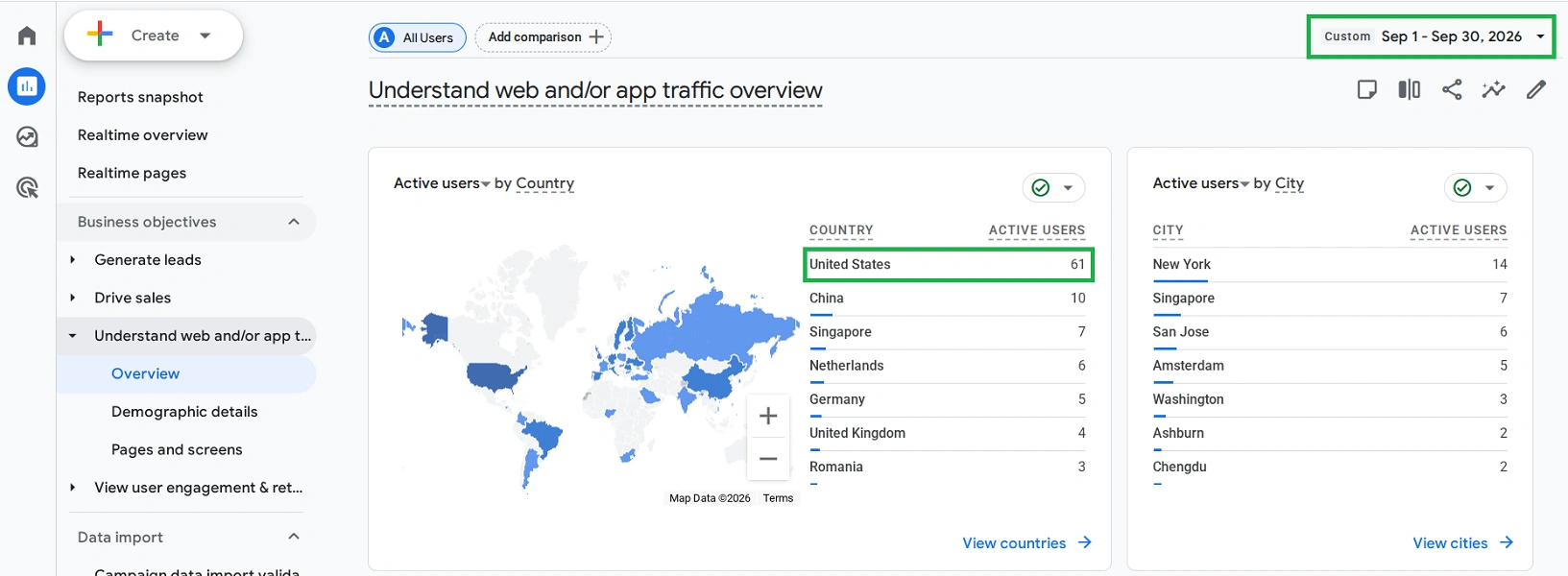Click the COUNTRY column header
1568x576 pixels.
click(841, 230)
